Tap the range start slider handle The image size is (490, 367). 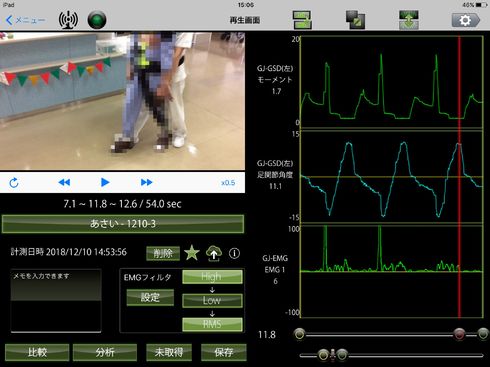(x=299, y=334)
